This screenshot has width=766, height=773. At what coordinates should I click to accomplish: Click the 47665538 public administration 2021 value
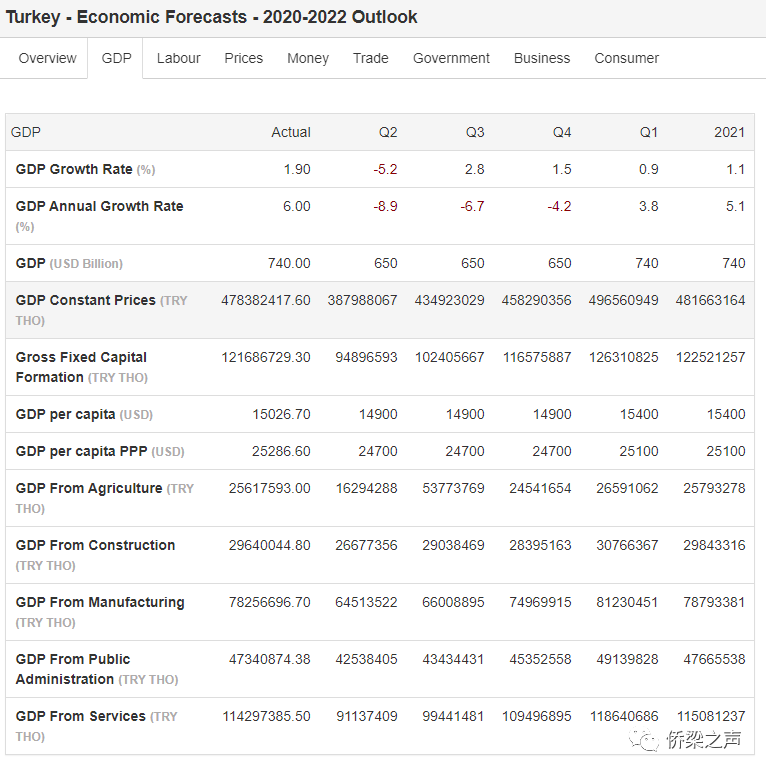tap(714, 659)
